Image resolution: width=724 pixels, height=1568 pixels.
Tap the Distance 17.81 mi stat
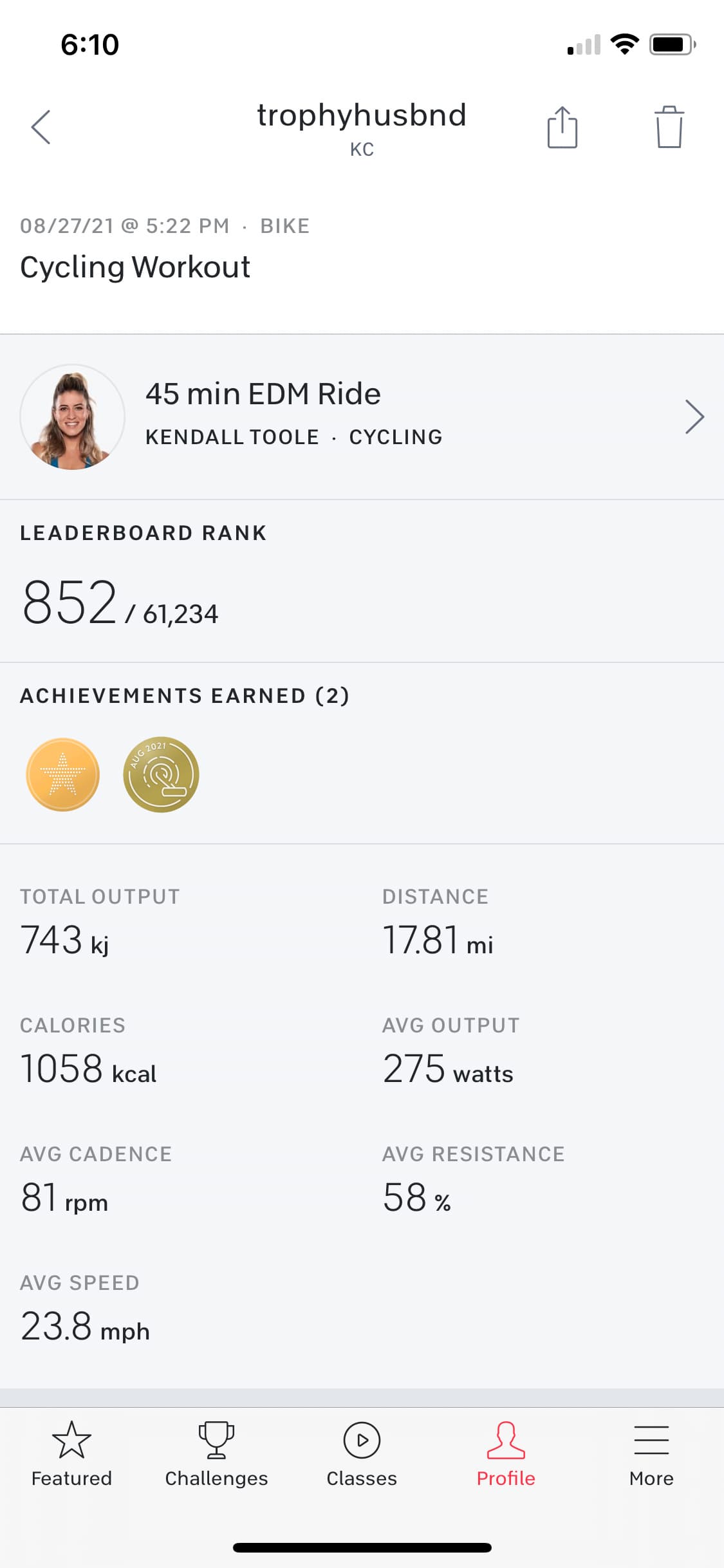coord(438,940)
